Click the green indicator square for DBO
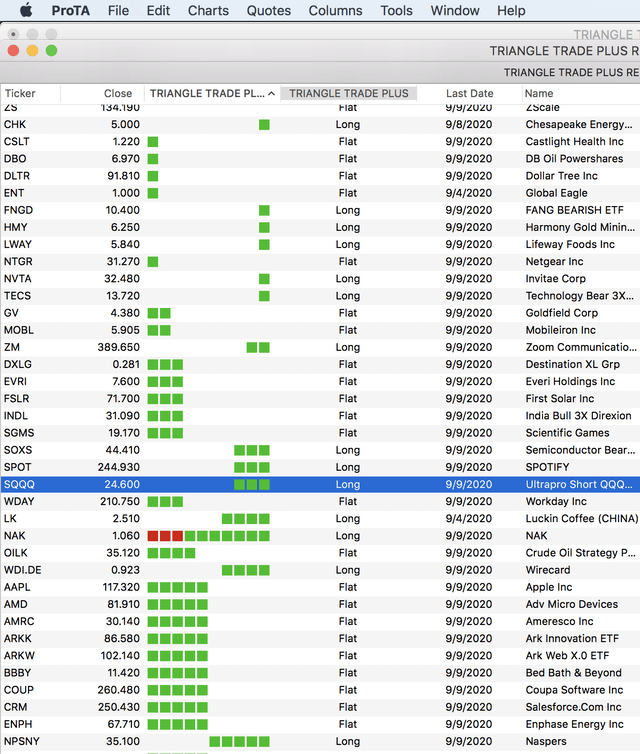 tap(153, 159)
